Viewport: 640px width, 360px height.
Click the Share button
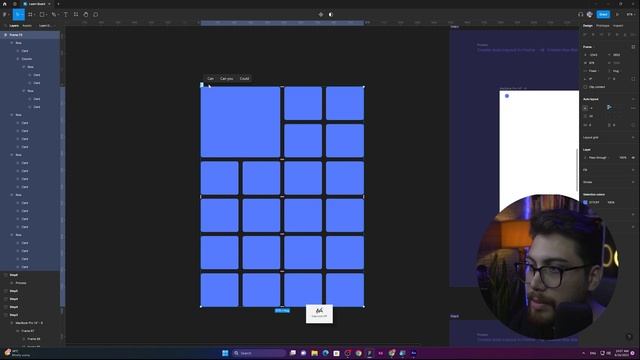pyautogui.click(x=603, y=14)
